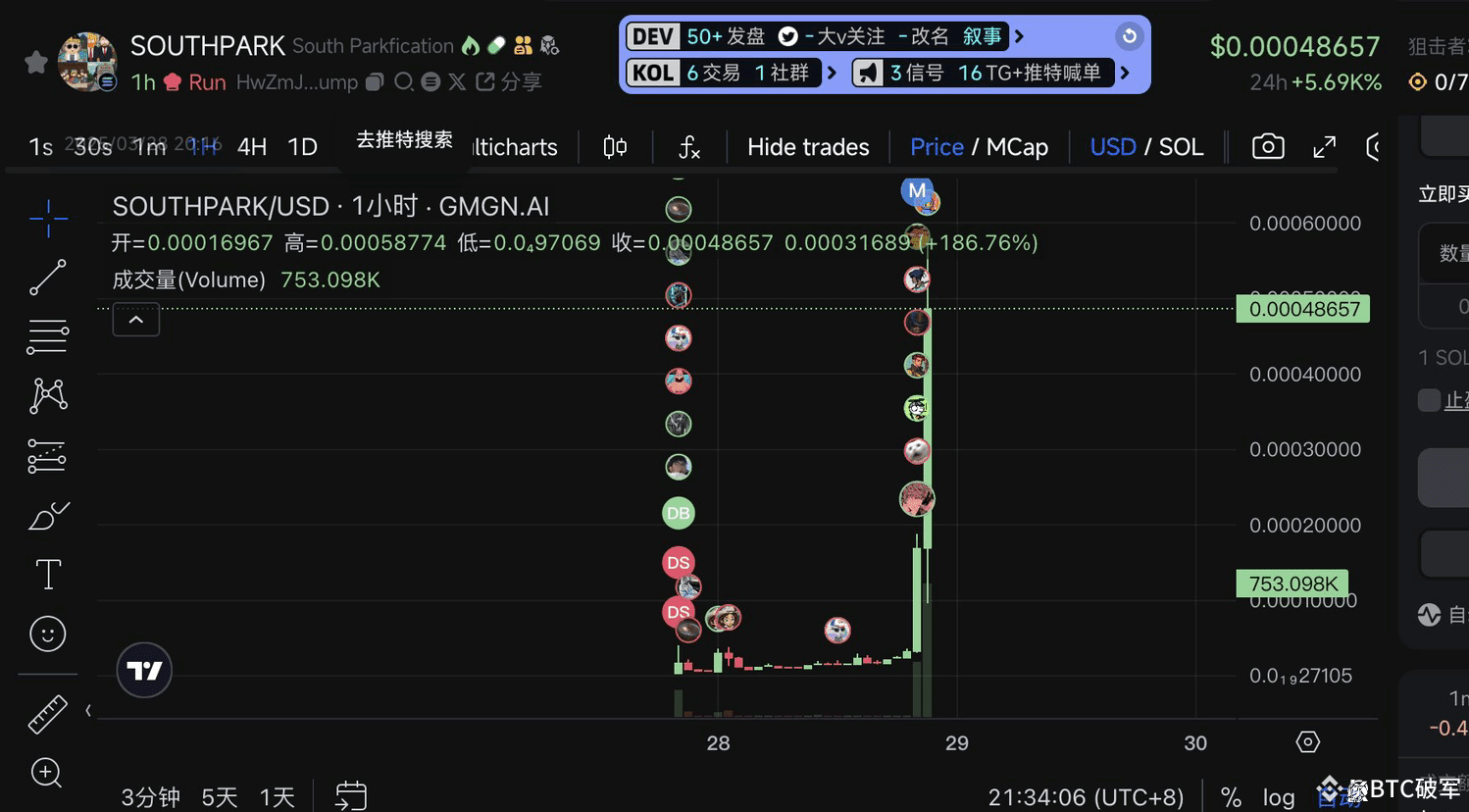Set chart range to 1天
This screenshot has height=812, width=1469.
pos(278,797)
